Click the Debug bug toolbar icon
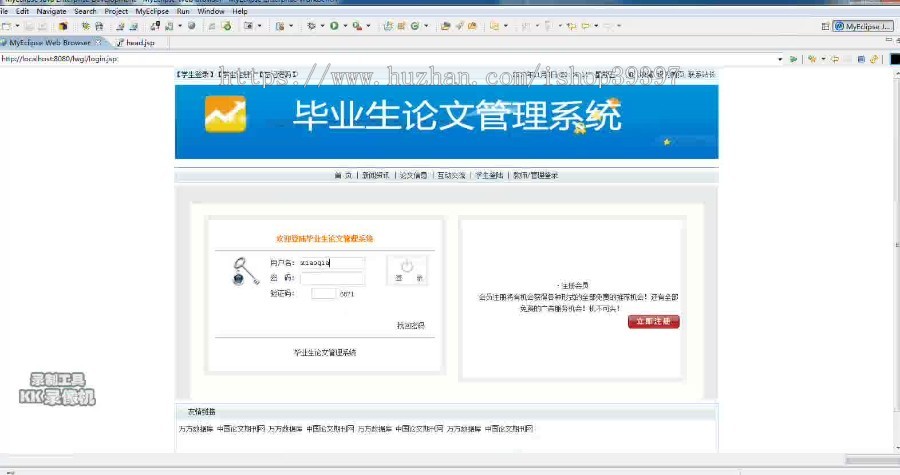 [312, 26]
